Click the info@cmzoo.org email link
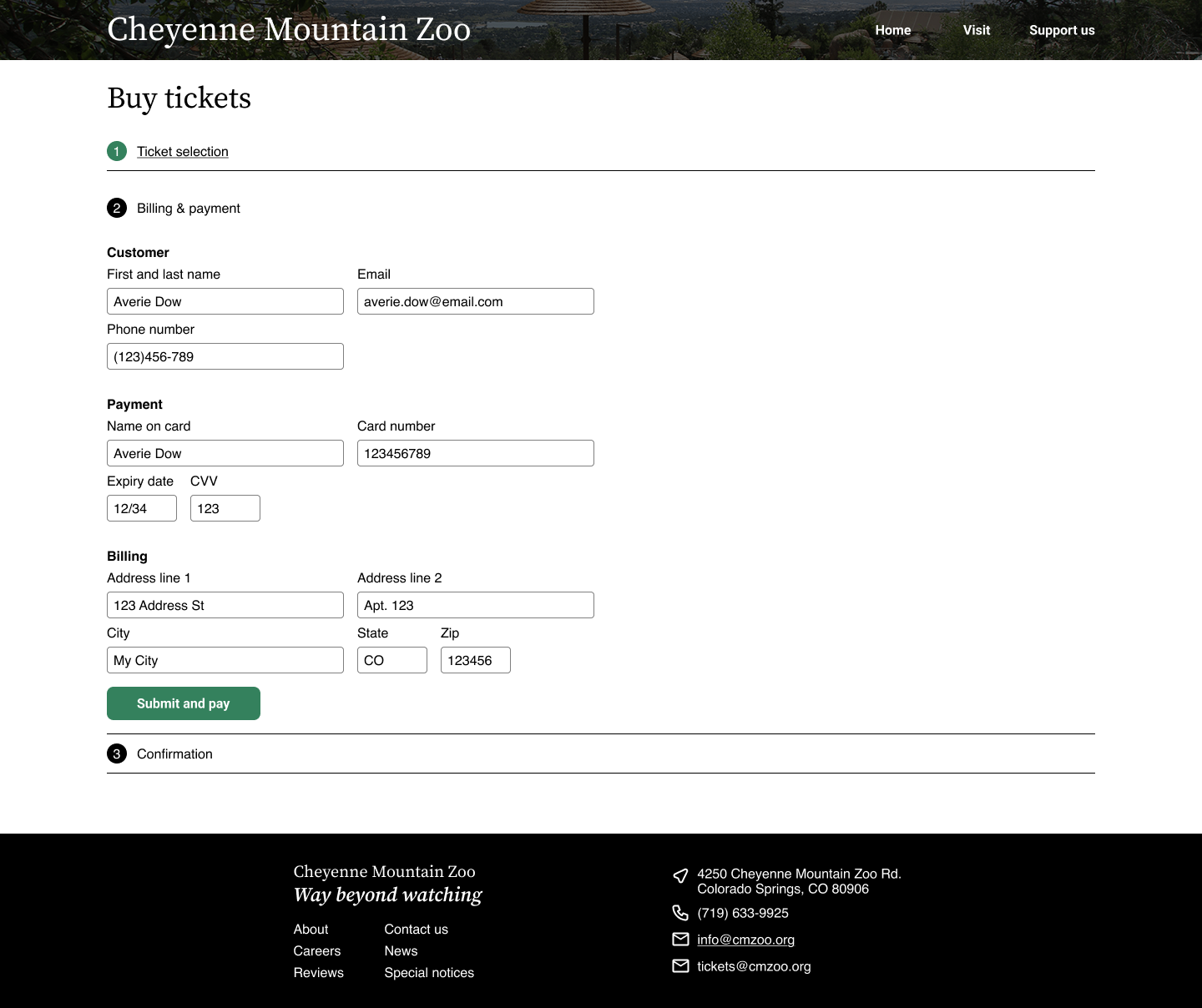1202x1008 pixels. (745, 940)
